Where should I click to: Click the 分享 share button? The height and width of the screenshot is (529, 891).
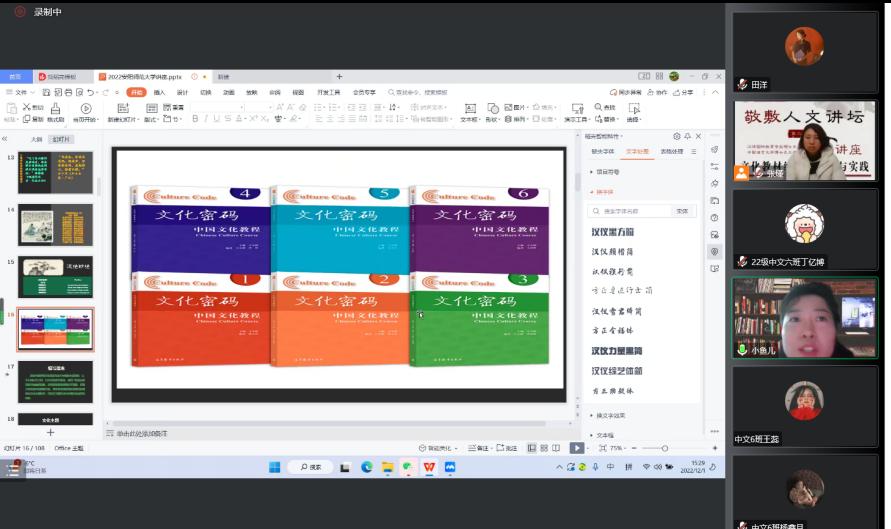pyautogui.click(x=683, y=92)
